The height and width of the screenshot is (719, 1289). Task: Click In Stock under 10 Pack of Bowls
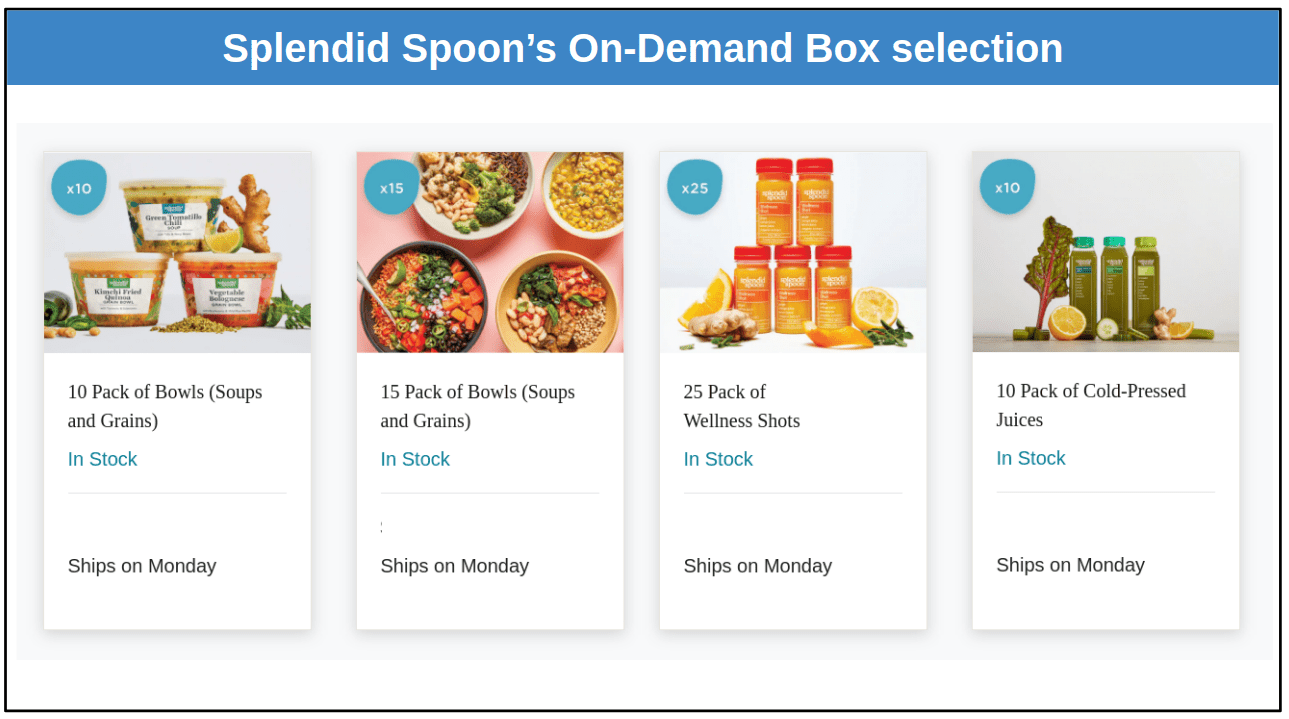102,459
